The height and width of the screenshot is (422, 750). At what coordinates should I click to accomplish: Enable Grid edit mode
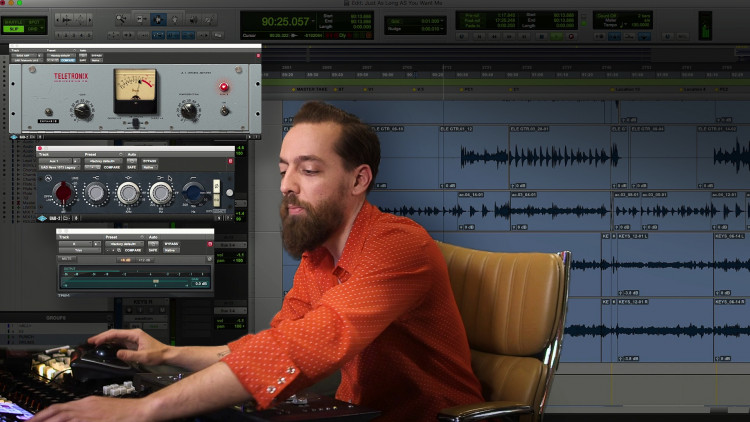[34, 29]
